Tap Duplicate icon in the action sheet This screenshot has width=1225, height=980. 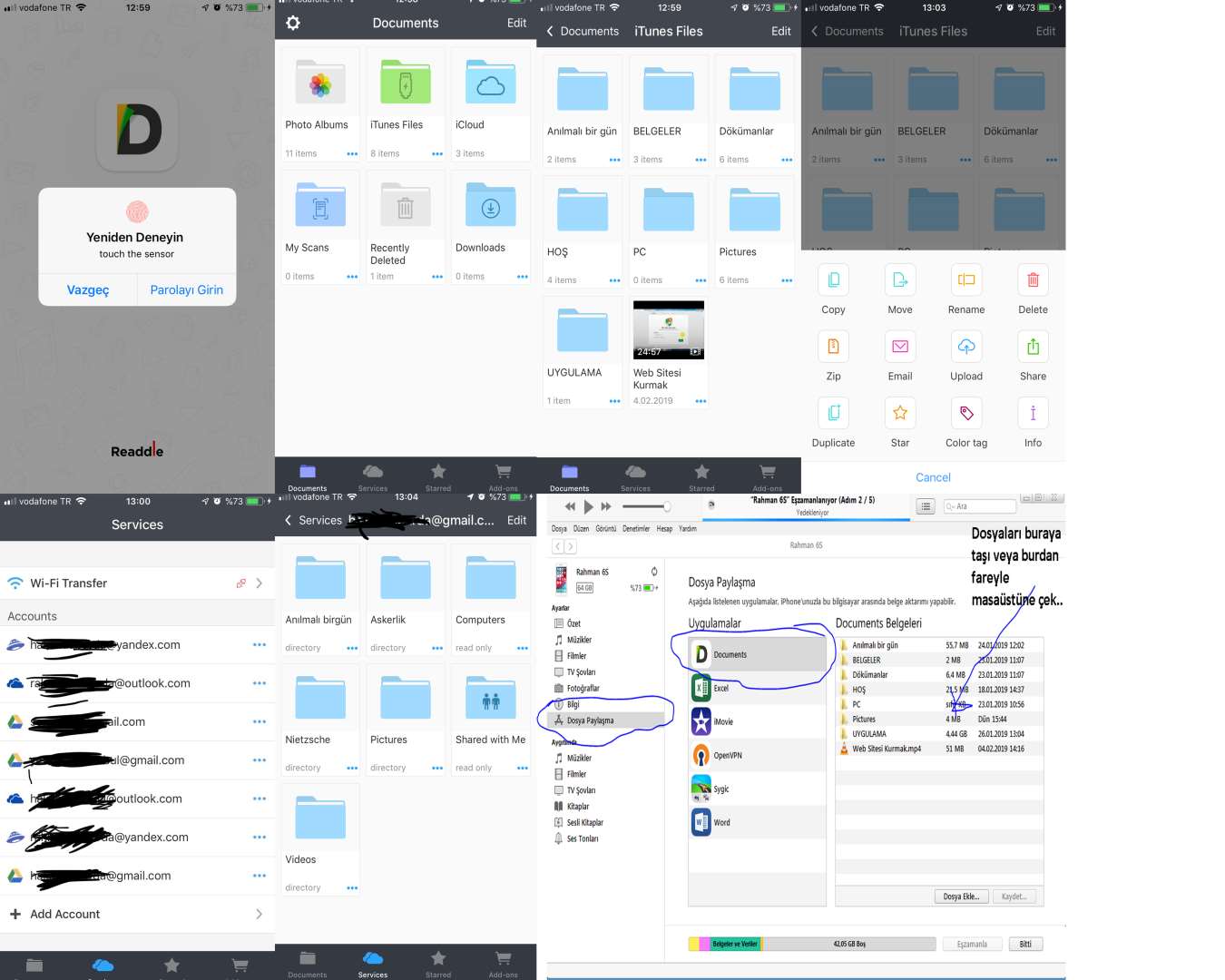click(x=833, y=413)
